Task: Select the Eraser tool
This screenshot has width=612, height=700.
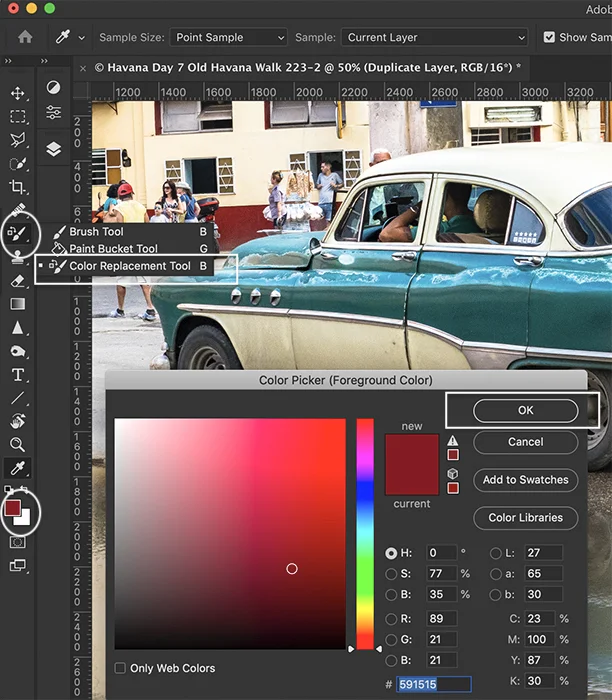Action: click(18, 281)
